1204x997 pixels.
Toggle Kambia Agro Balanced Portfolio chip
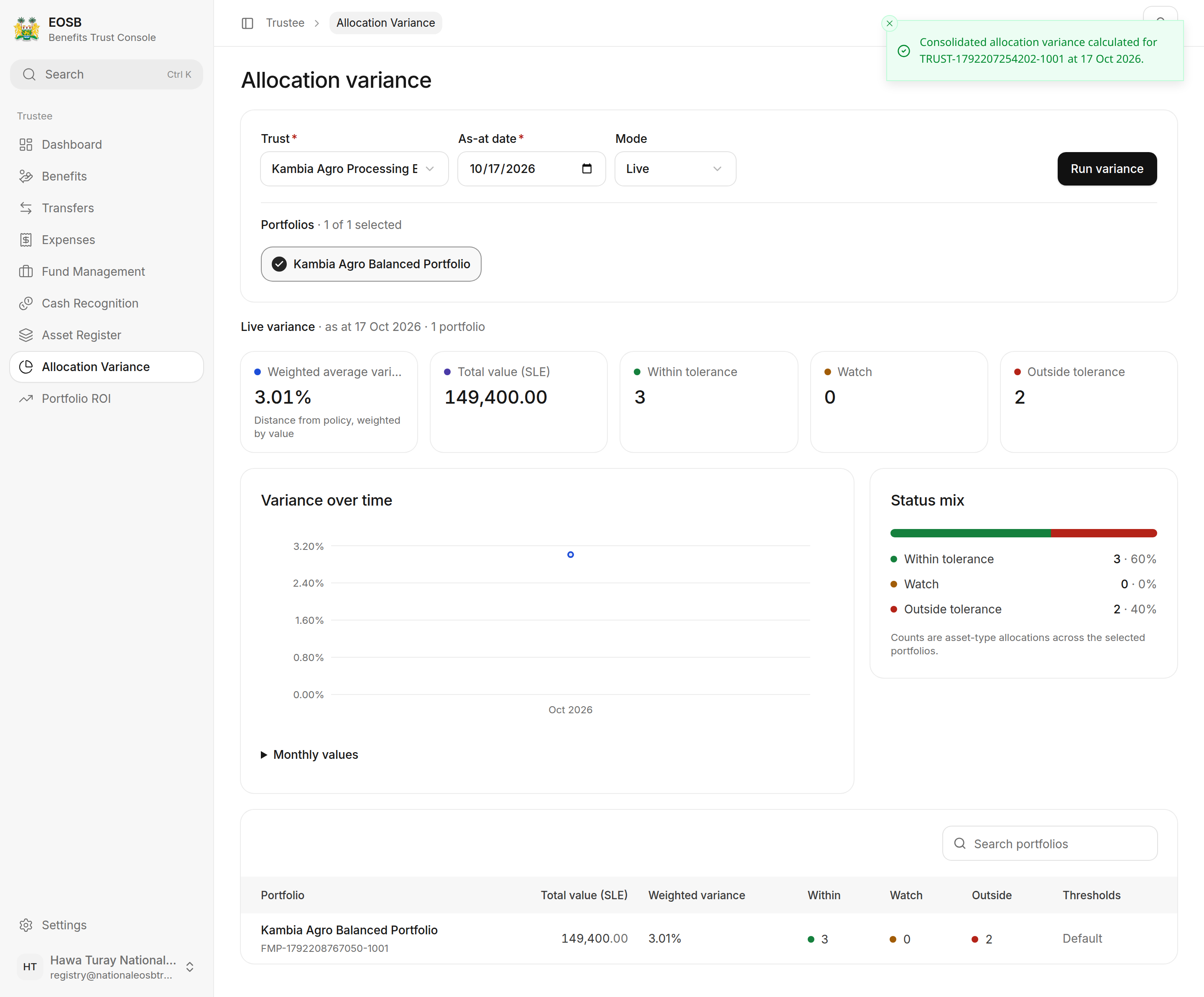coord(371,264)
